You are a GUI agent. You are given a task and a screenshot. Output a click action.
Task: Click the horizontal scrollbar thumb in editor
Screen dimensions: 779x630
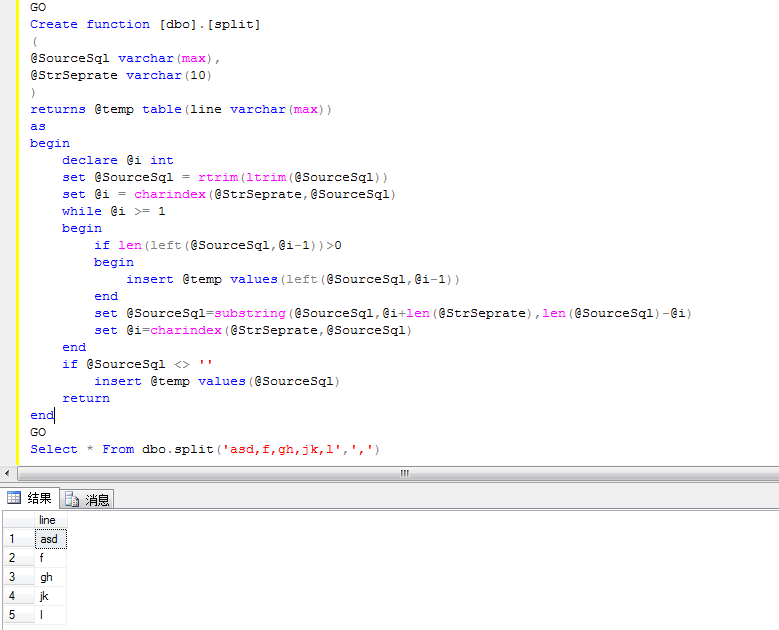coord(404,473)
